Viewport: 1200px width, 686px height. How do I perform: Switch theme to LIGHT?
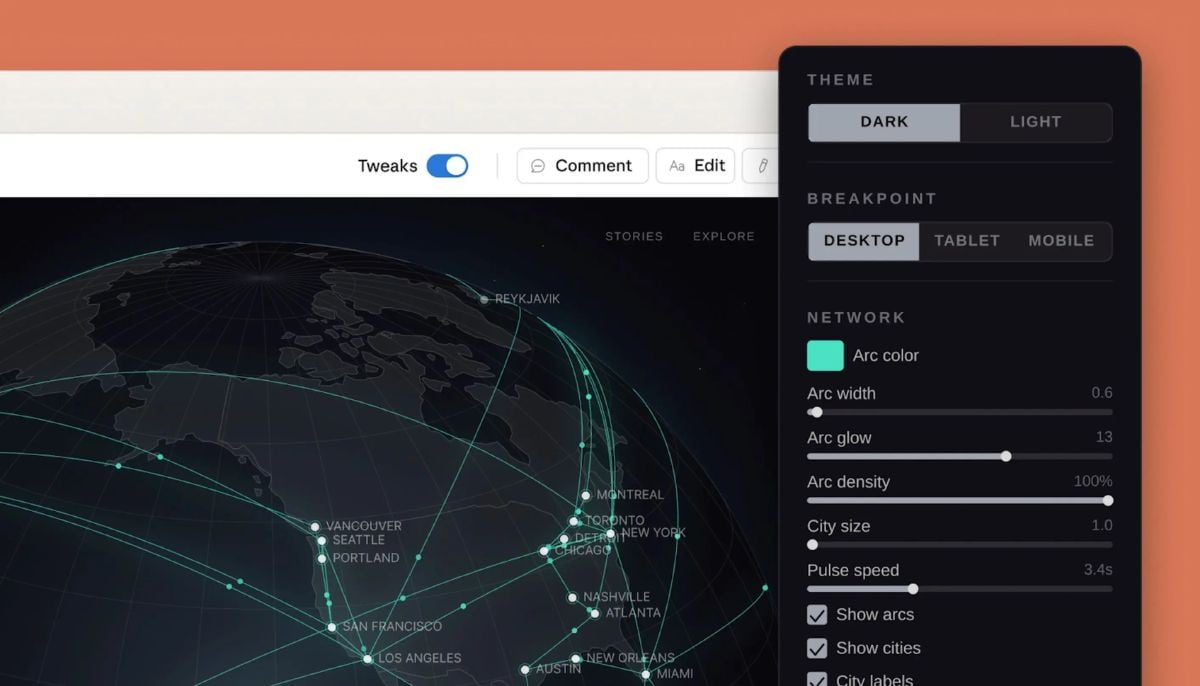click(x=1036, y=122)
